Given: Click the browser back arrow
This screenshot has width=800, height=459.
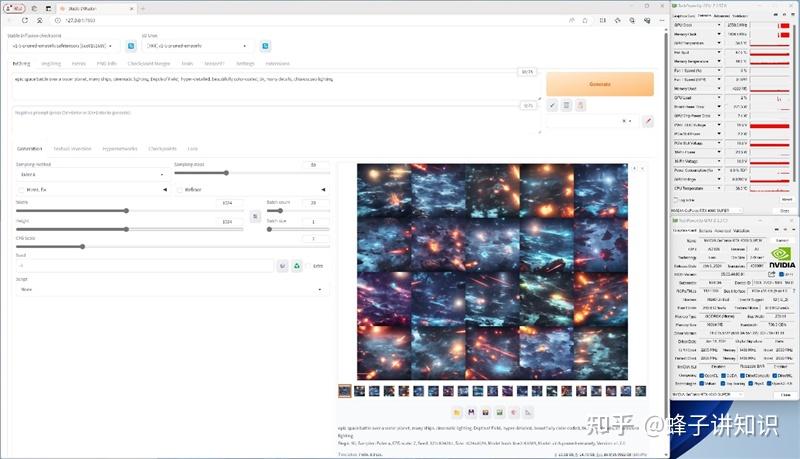Looking at the screenshot, I should [x=10, y=20].
